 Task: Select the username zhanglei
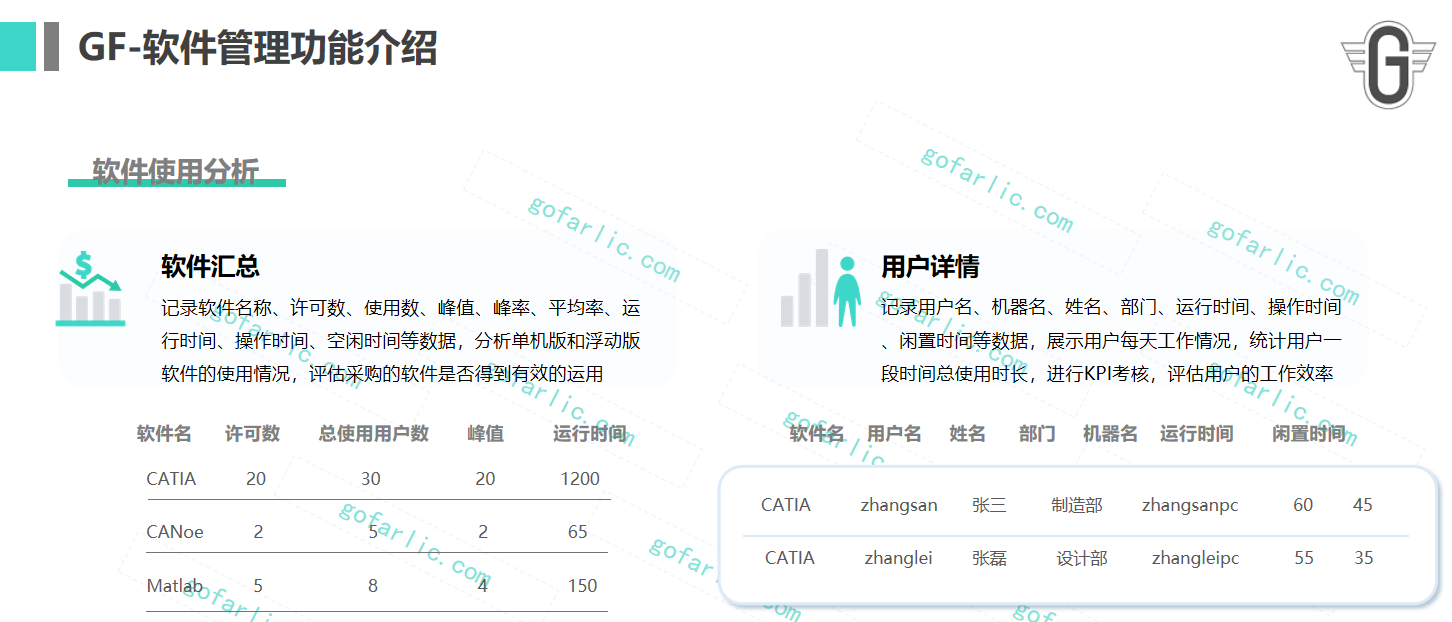point(898,559)
